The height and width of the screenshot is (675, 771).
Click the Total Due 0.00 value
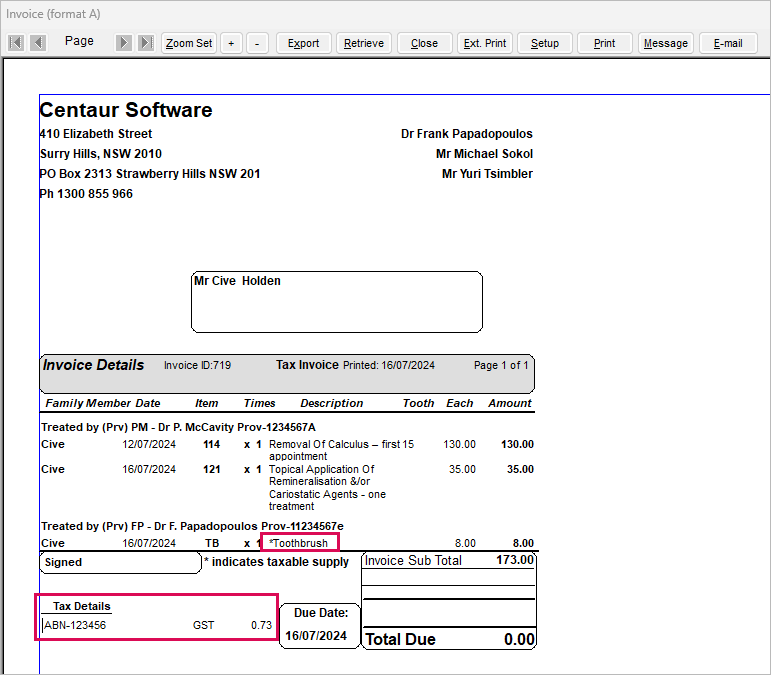(x=519, y=640)
